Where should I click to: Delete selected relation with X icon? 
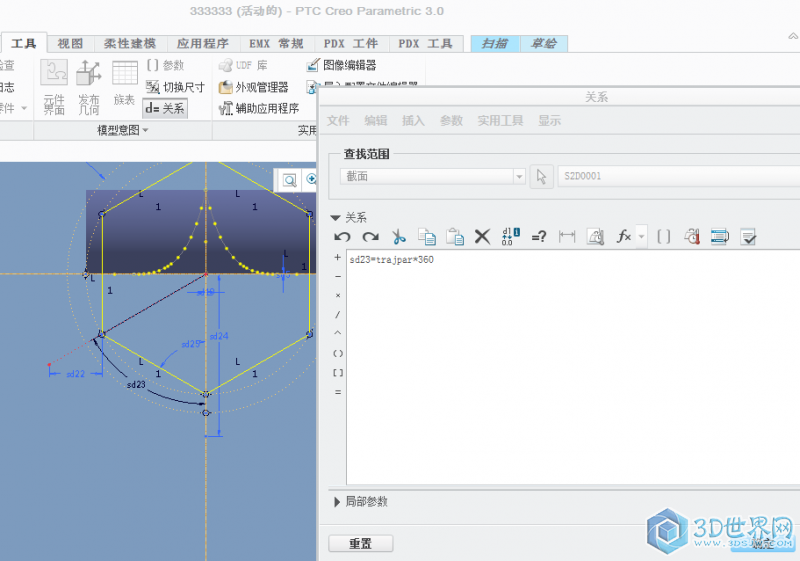click(482, 237)
